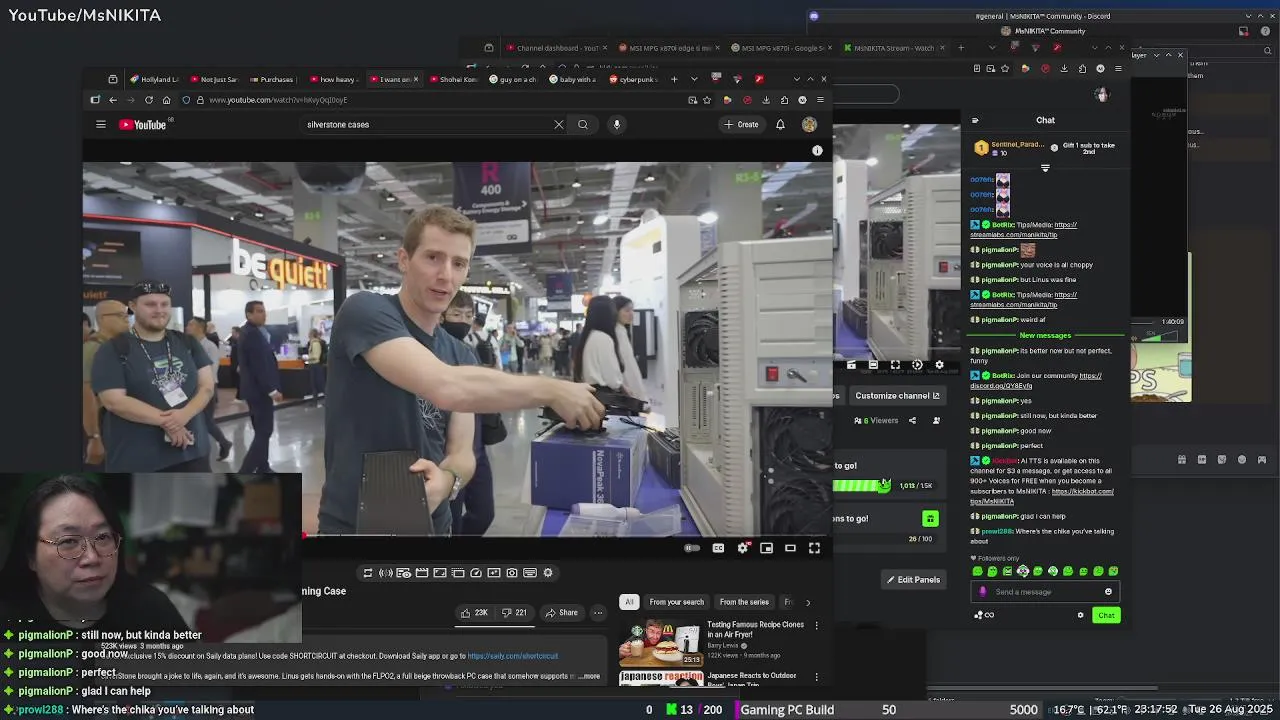Click the playback speed gauge icon
The width and height of the screenshot is (1280, 720).
pyautogui.click(x=476, y=573)
